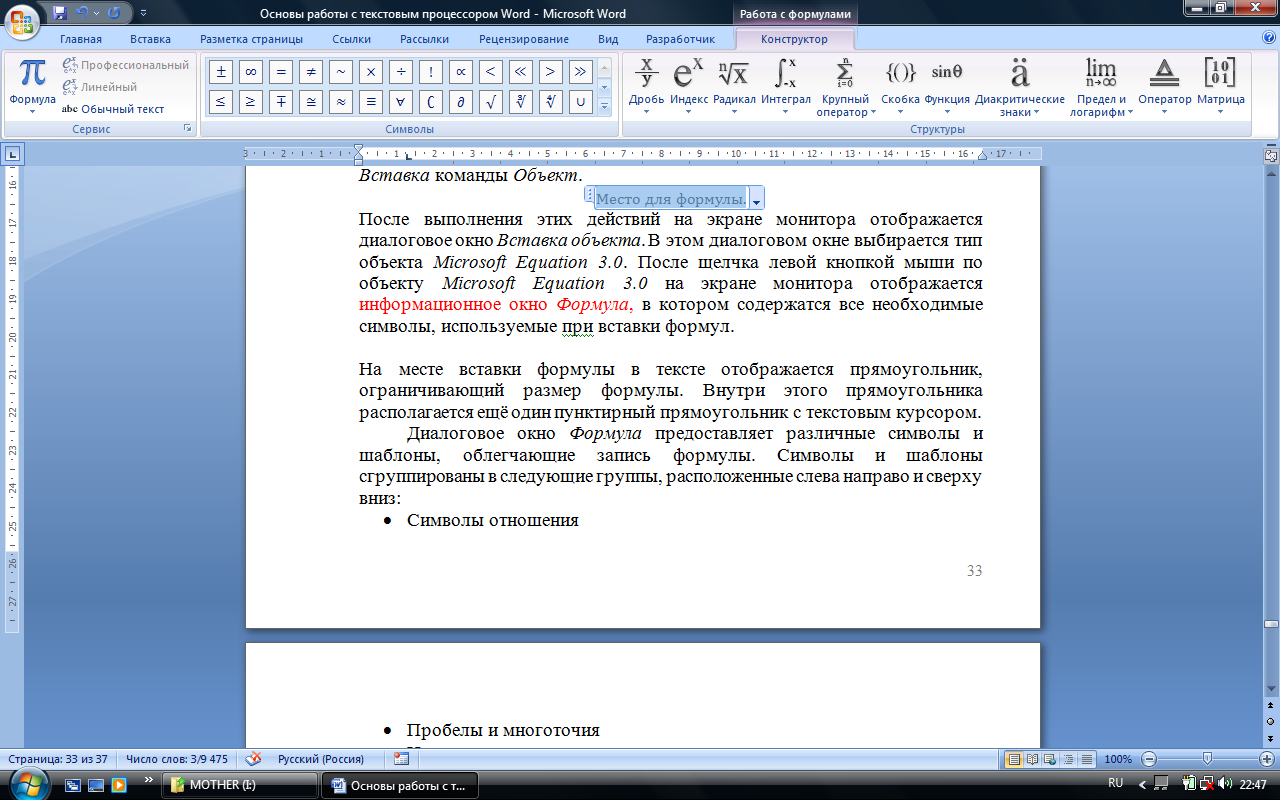This screenshot has height=800, width=1280.
Task: Switch to Full Screen Reading view
Action: pyautogui.click(x=1033, y=759)
